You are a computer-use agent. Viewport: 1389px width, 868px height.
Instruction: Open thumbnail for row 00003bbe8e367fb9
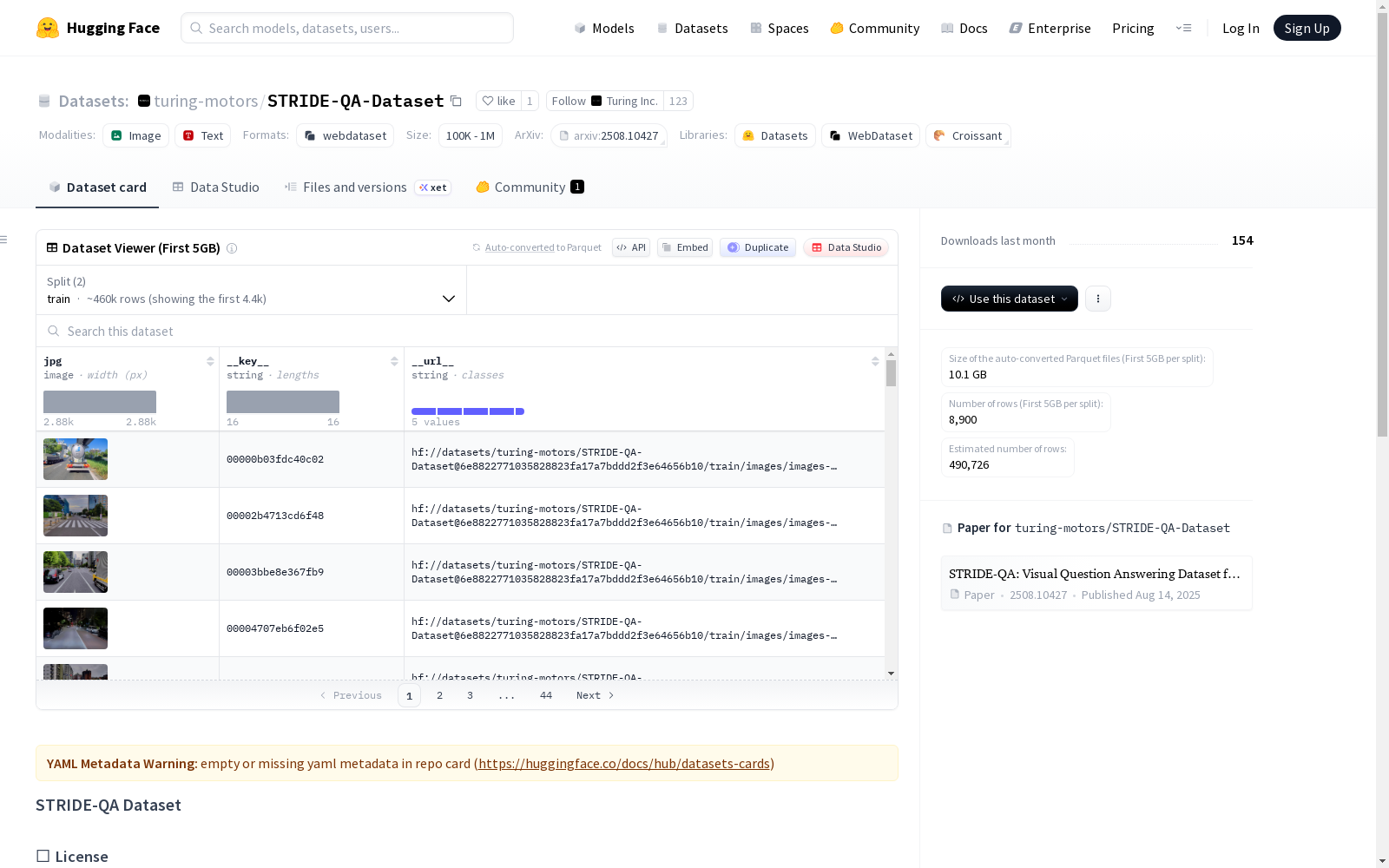76,572
